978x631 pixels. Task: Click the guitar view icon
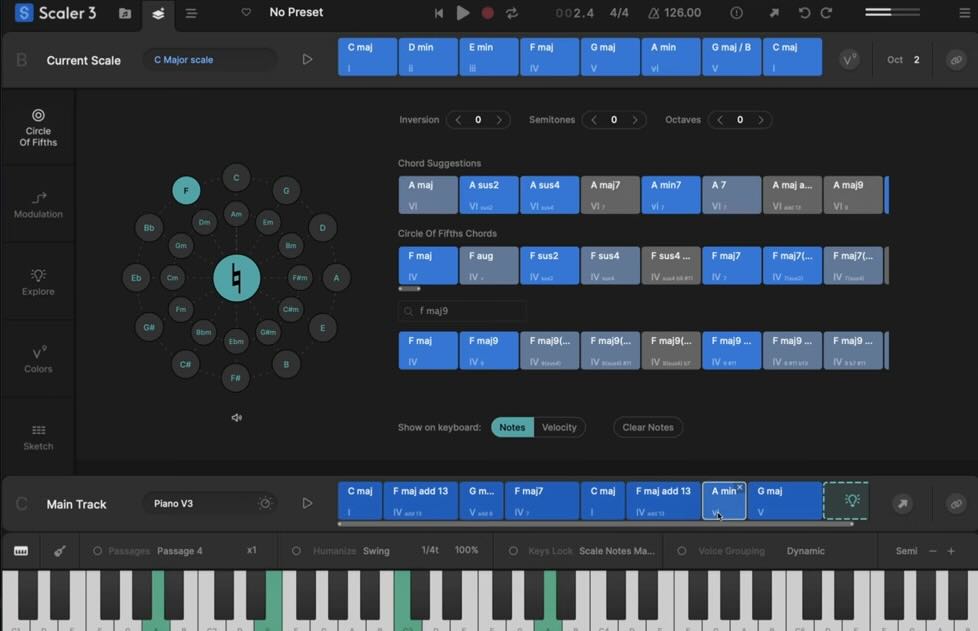pos(59,551)
